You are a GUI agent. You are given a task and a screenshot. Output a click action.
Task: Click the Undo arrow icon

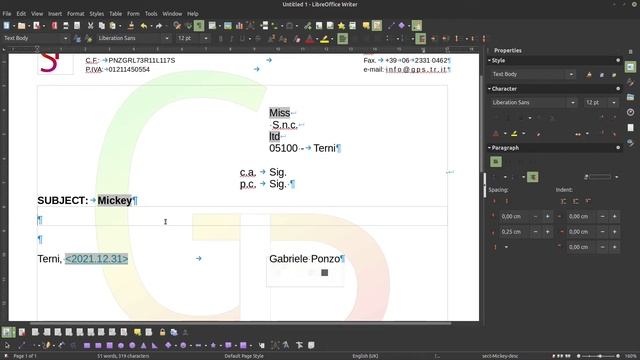(x=144, y=26)
